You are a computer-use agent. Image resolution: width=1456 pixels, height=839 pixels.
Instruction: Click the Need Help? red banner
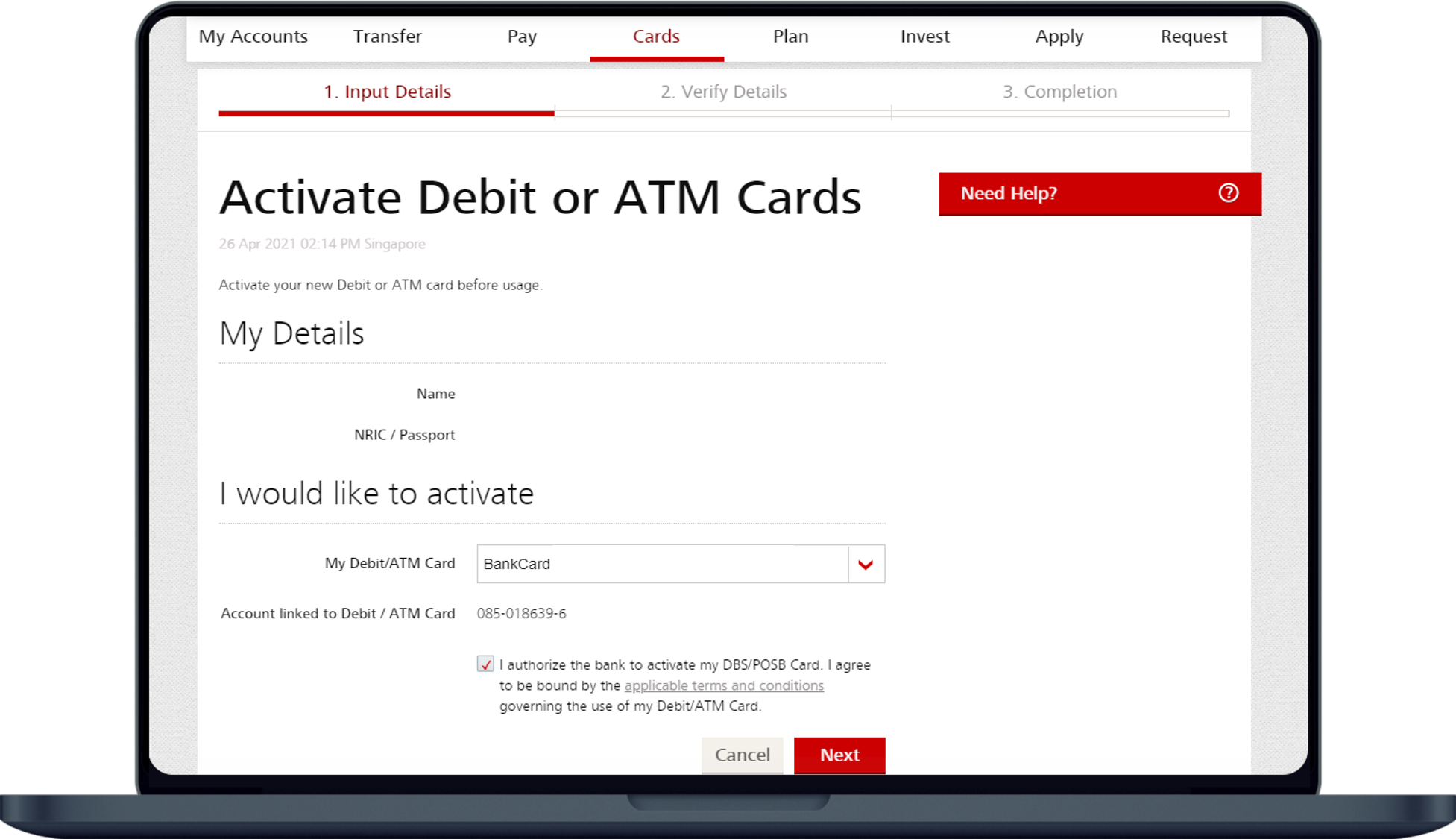coord(1074,194)
